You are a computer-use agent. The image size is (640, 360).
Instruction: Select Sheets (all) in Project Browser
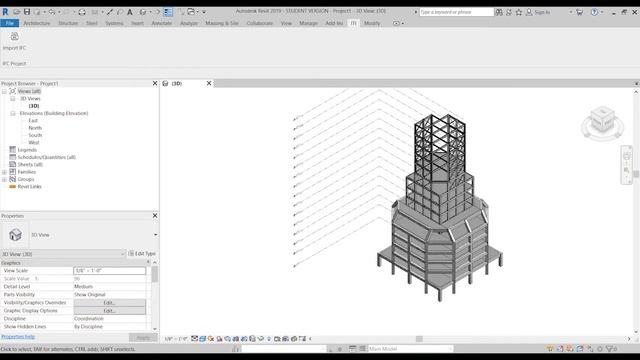click(30, 164)
